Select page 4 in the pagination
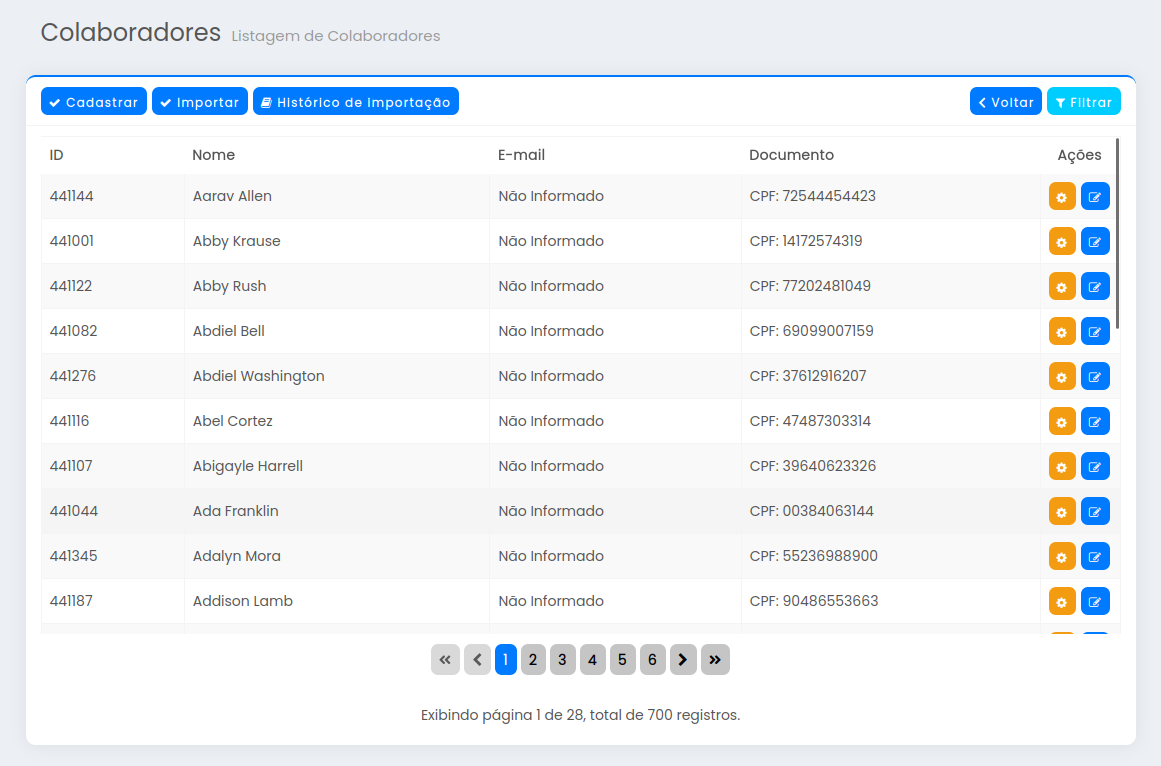The width and height of the screenshot is (1161, 766). tap(592, 660)
